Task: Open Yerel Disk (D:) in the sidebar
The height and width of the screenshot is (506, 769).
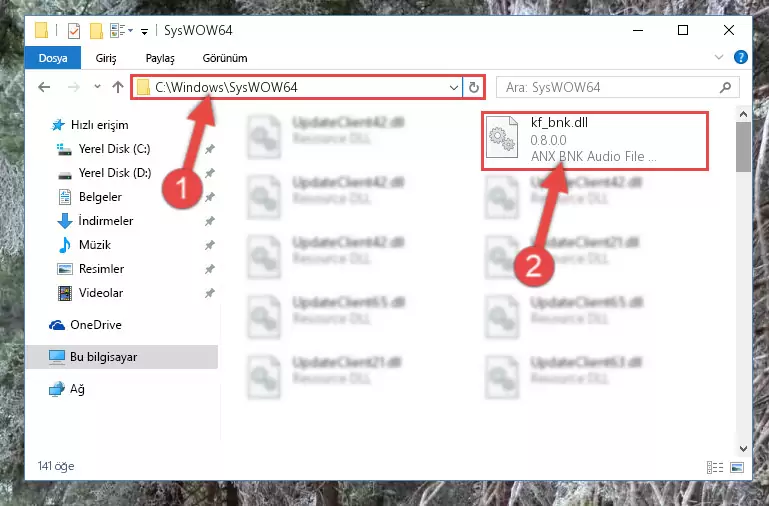Action: pos(115,173)
